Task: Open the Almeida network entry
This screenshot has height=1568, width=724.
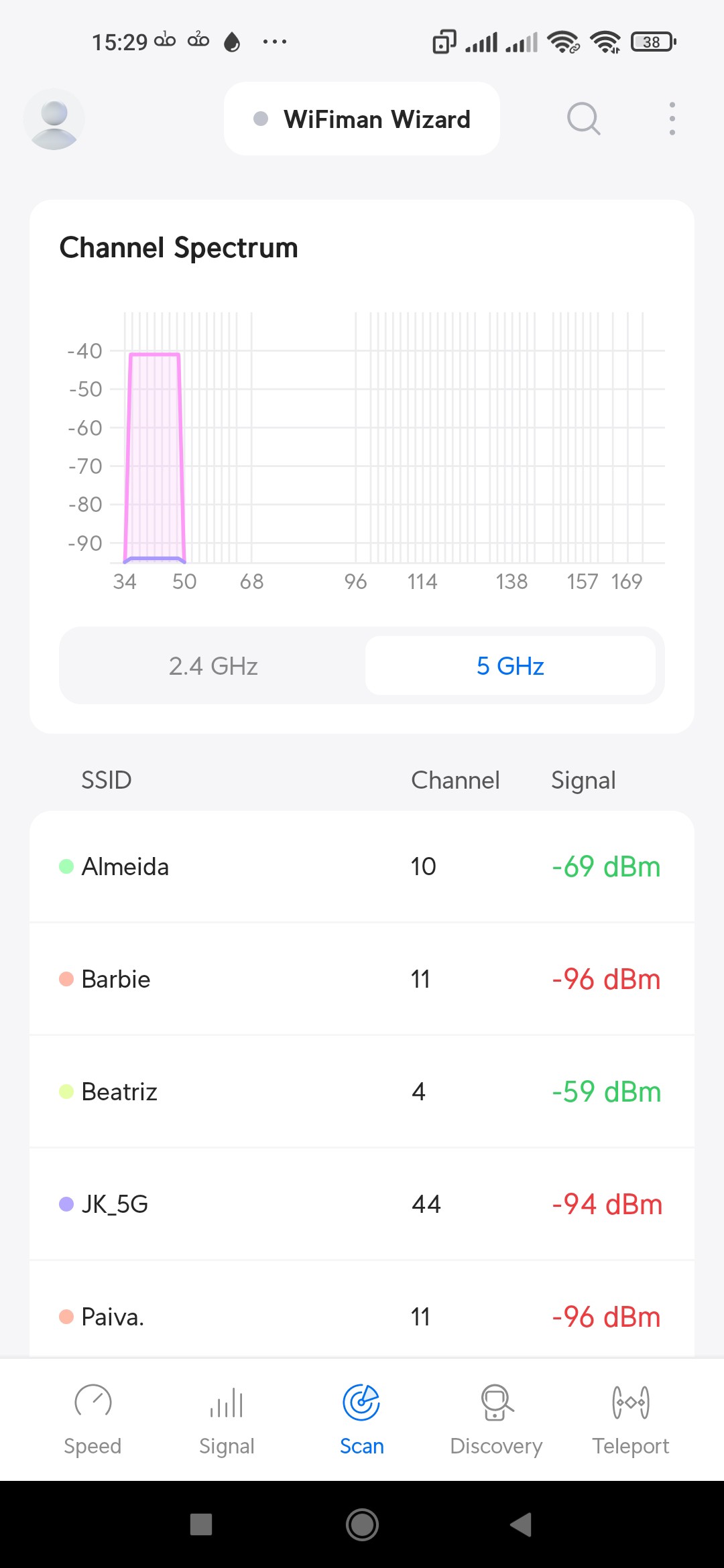Action: (x=362, y=866)
